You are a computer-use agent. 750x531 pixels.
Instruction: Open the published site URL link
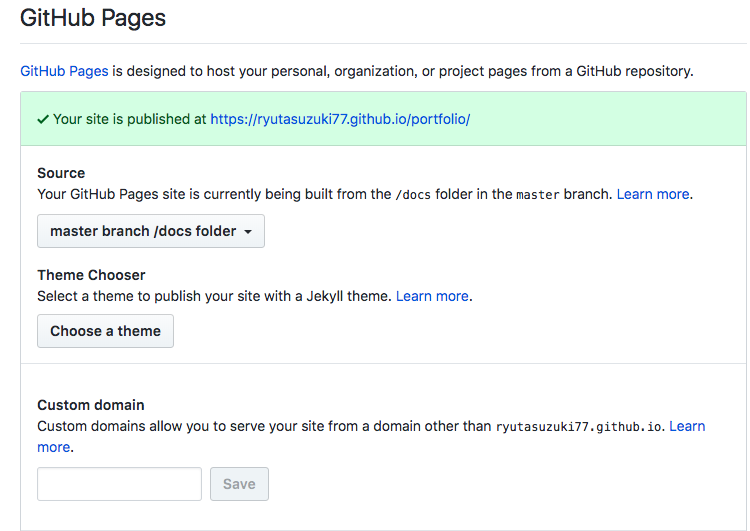pos(340,119)
